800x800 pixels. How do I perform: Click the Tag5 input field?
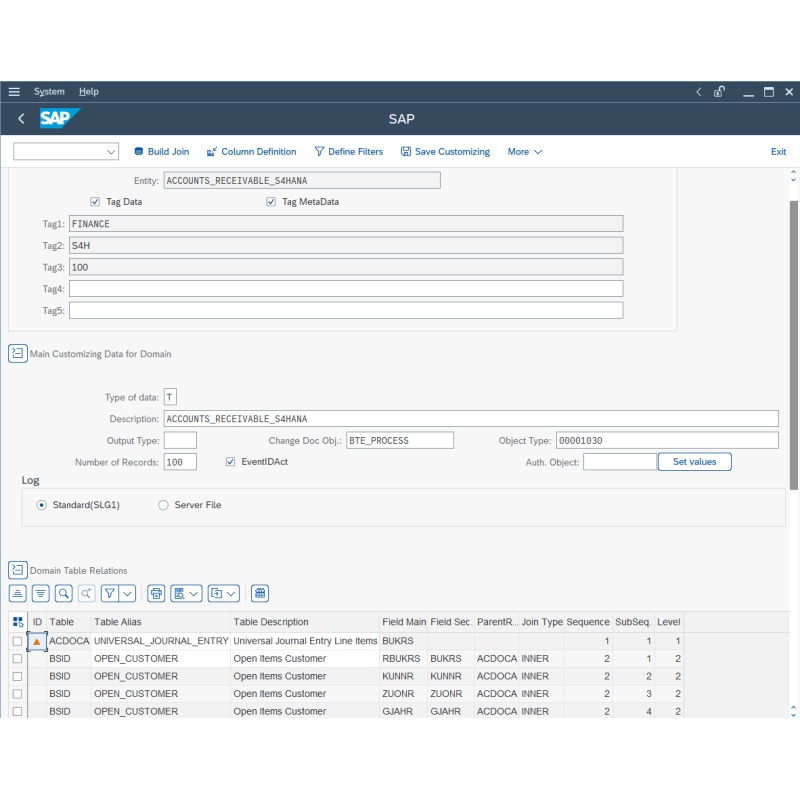pyautogui.click(x=346, y=310)
